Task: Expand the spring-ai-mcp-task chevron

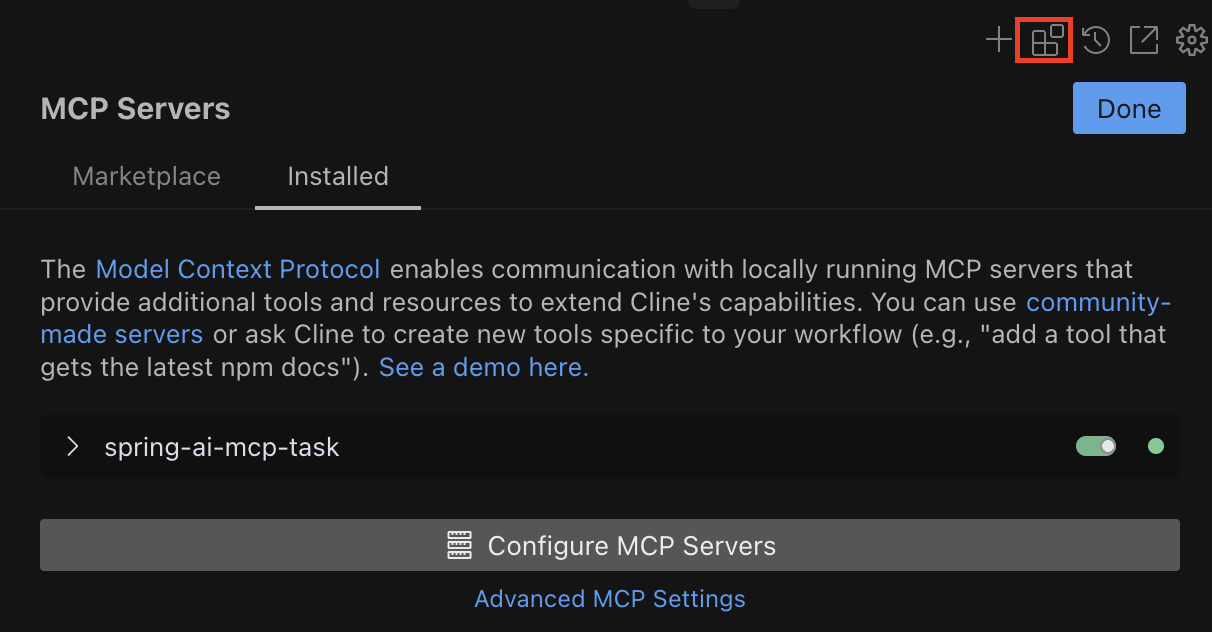Action: 72,446
